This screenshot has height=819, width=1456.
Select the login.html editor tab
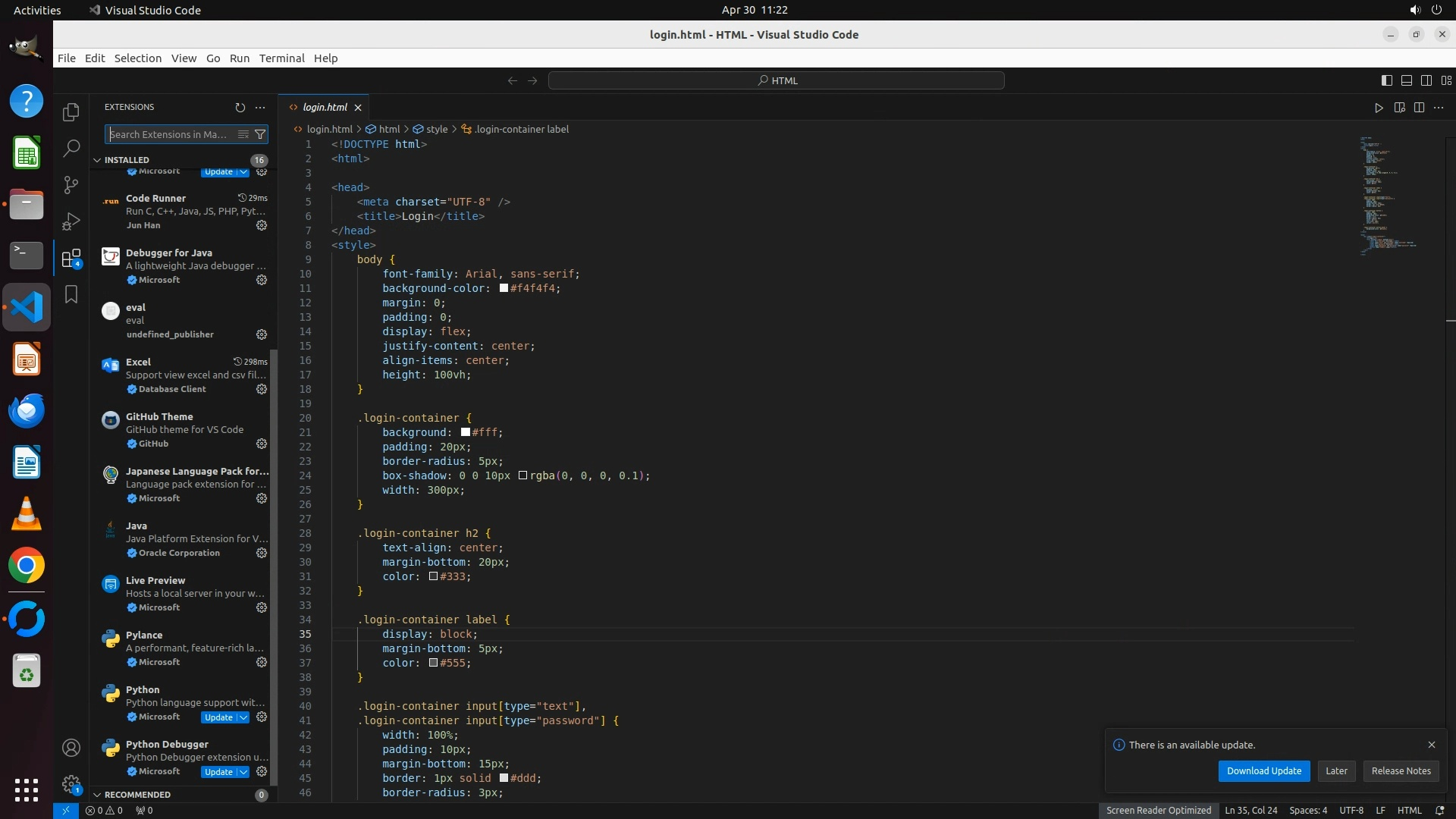tap(325, 108)
